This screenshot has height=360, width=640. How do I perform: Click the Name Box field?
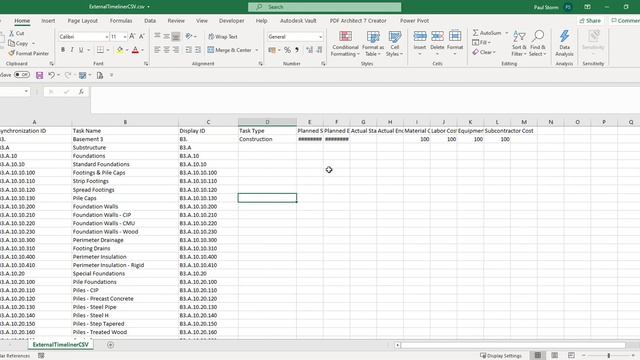tap(14, 91)
